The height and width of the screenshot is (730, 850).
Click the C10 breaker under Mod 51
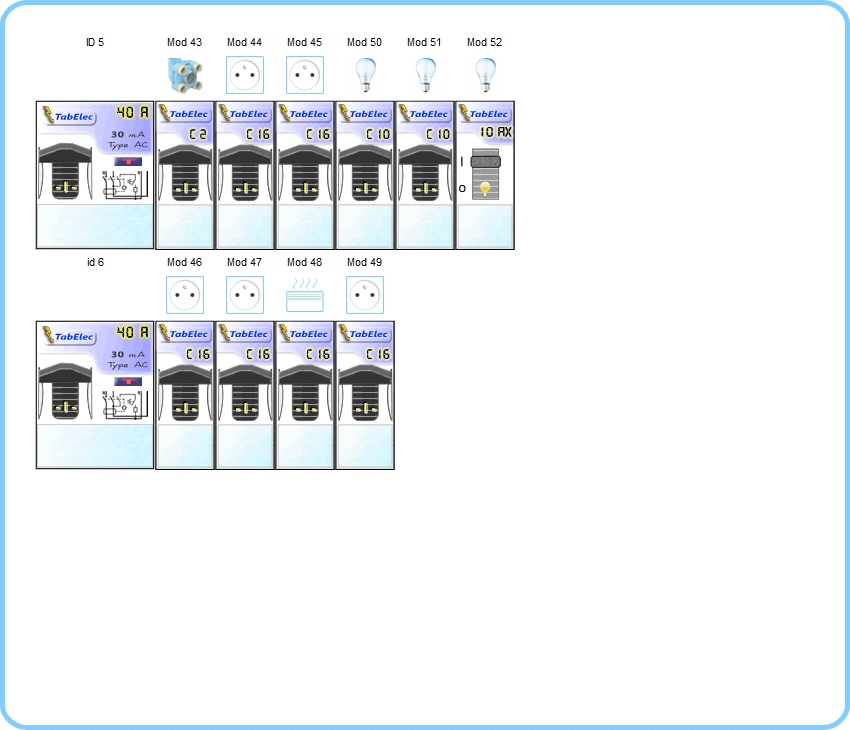(x=425, y=175)
